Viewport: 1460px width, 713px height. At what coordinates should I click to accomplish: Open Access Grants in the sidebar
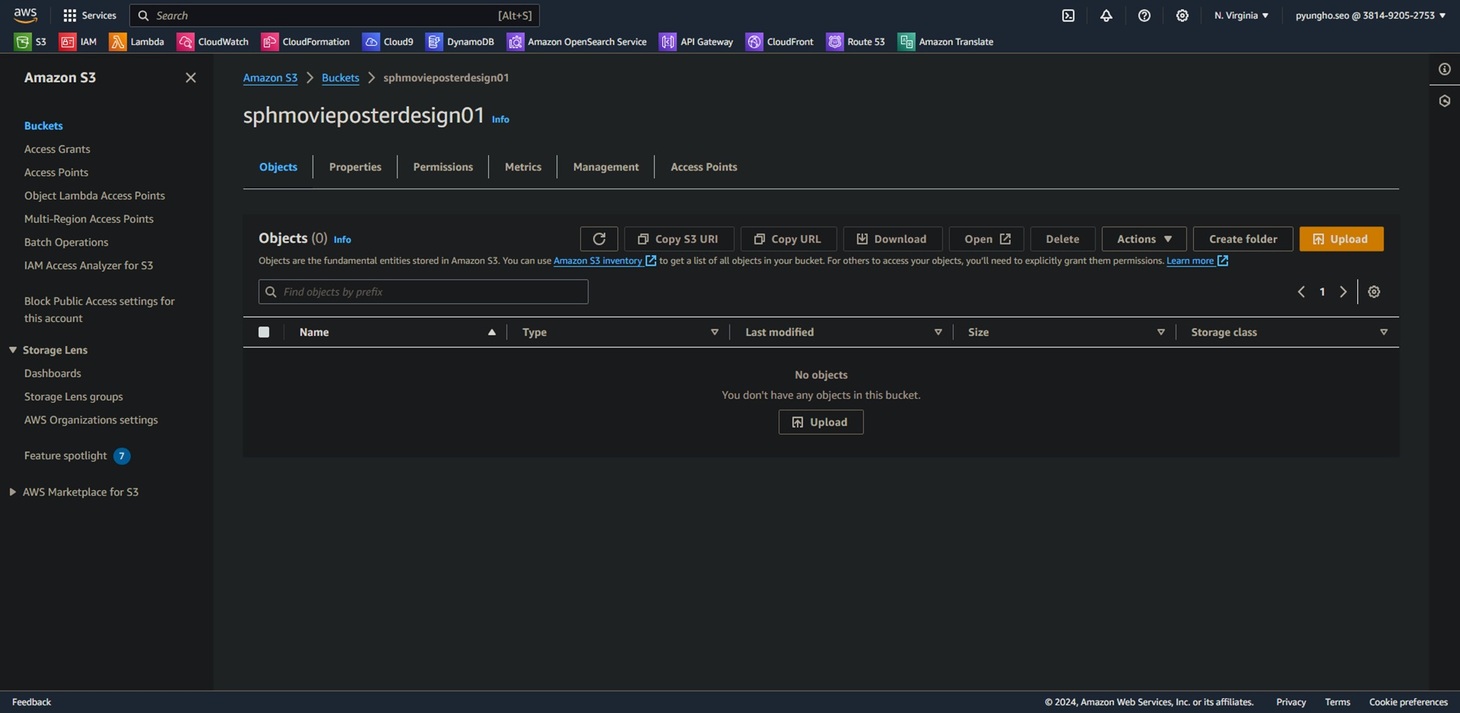[57, 149]
